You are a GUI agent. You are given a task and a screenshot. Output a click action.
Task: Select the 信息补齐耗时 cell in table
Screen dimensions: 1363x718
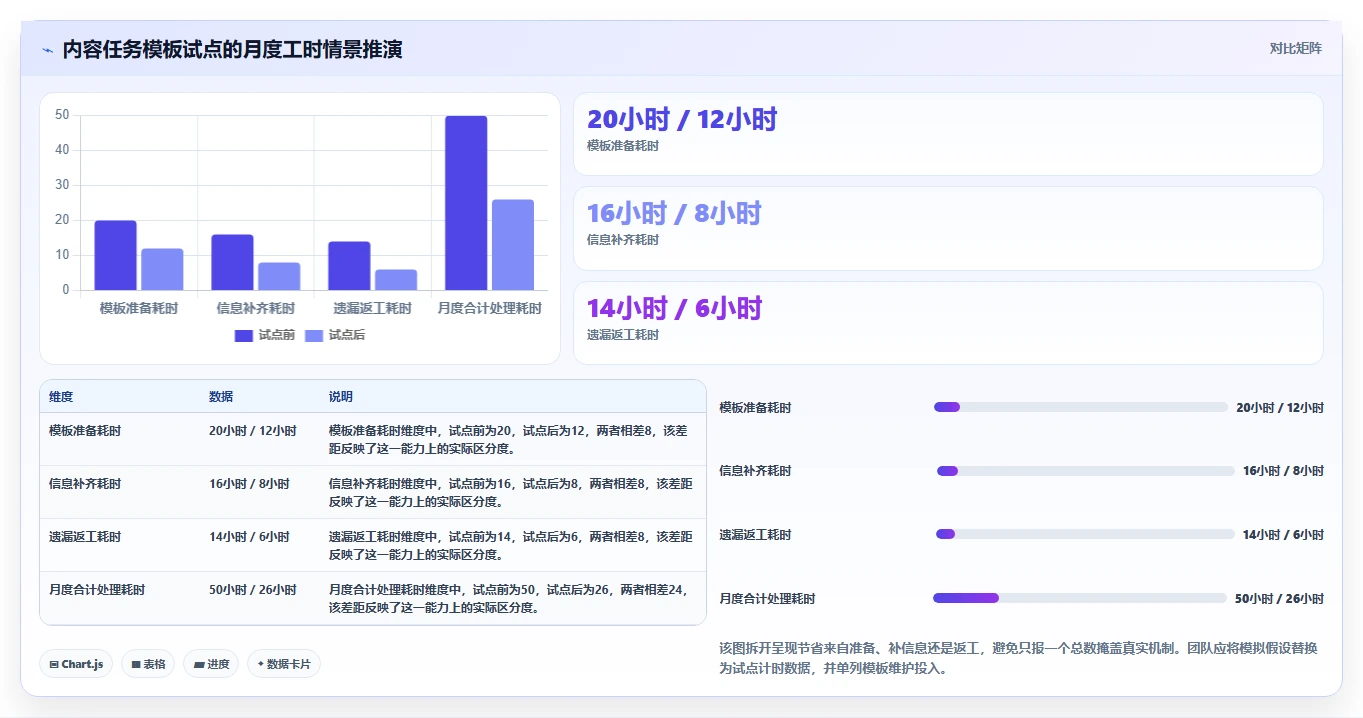pyautogui.click(x=85, y=484)
